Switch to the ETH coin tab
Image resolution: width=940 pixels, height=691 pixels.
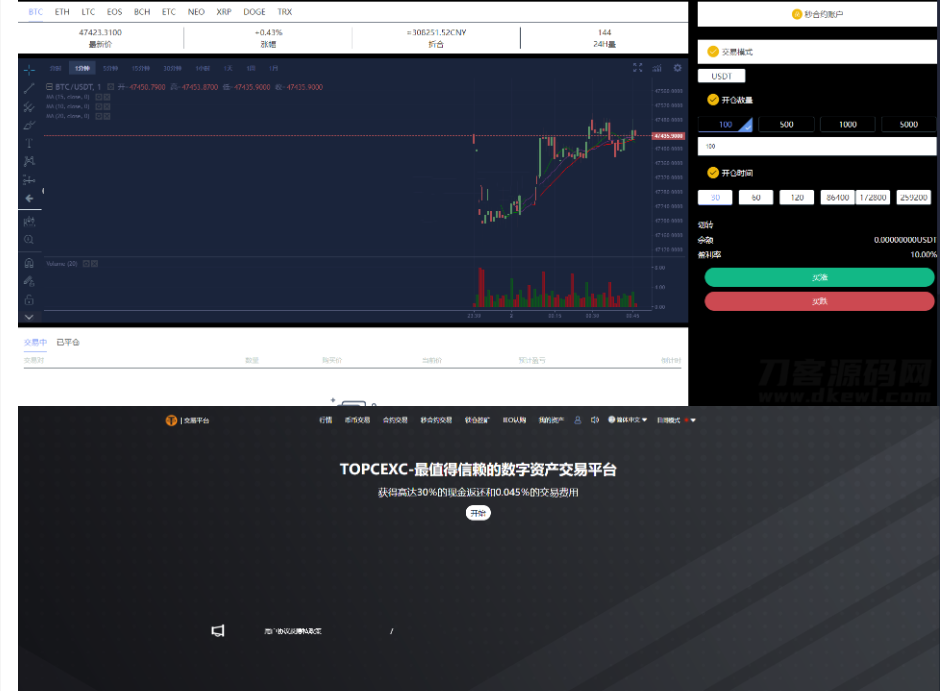point(62,12)
